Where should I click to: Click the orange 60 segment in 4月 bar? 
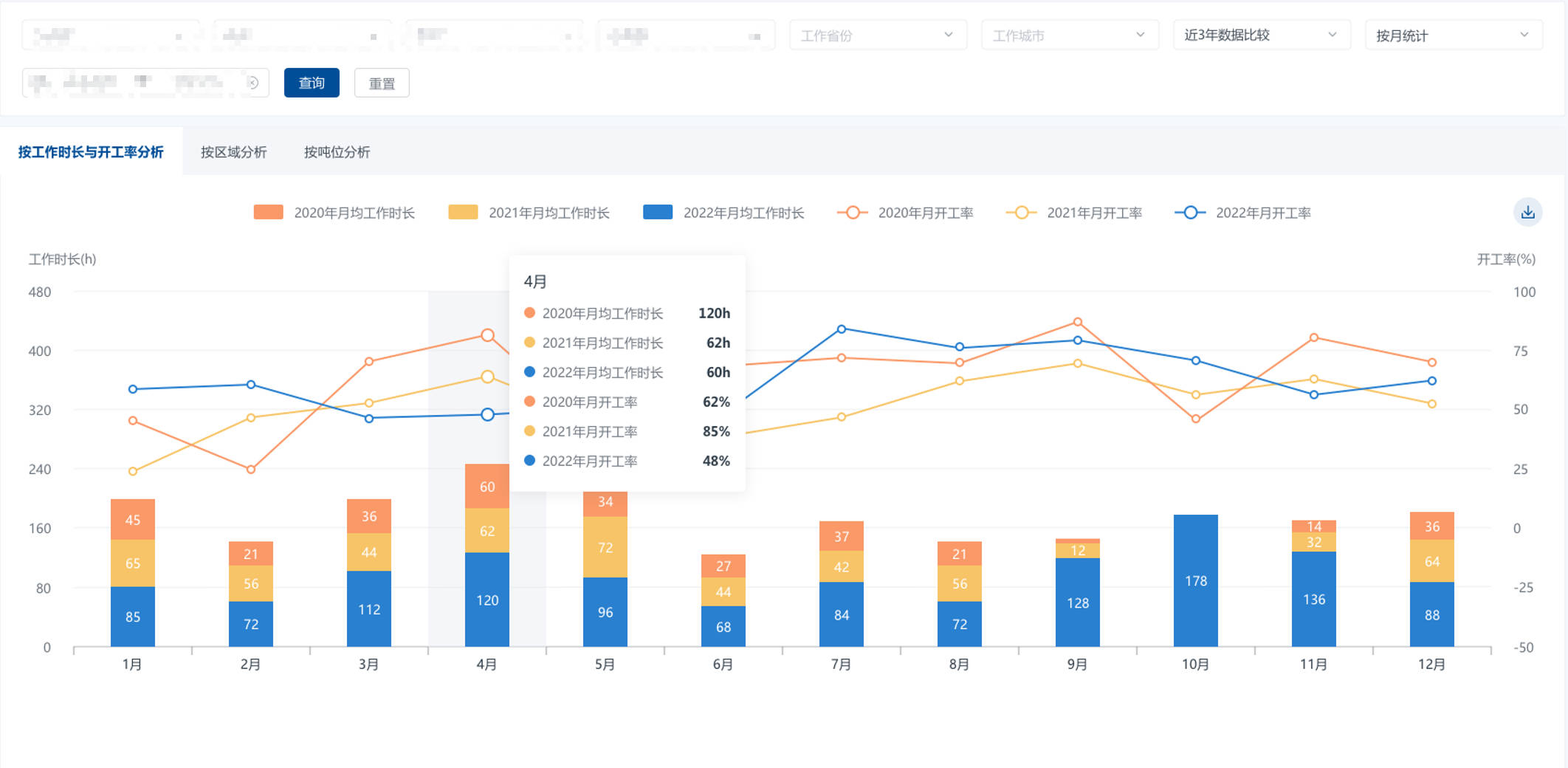pos(486,487)
